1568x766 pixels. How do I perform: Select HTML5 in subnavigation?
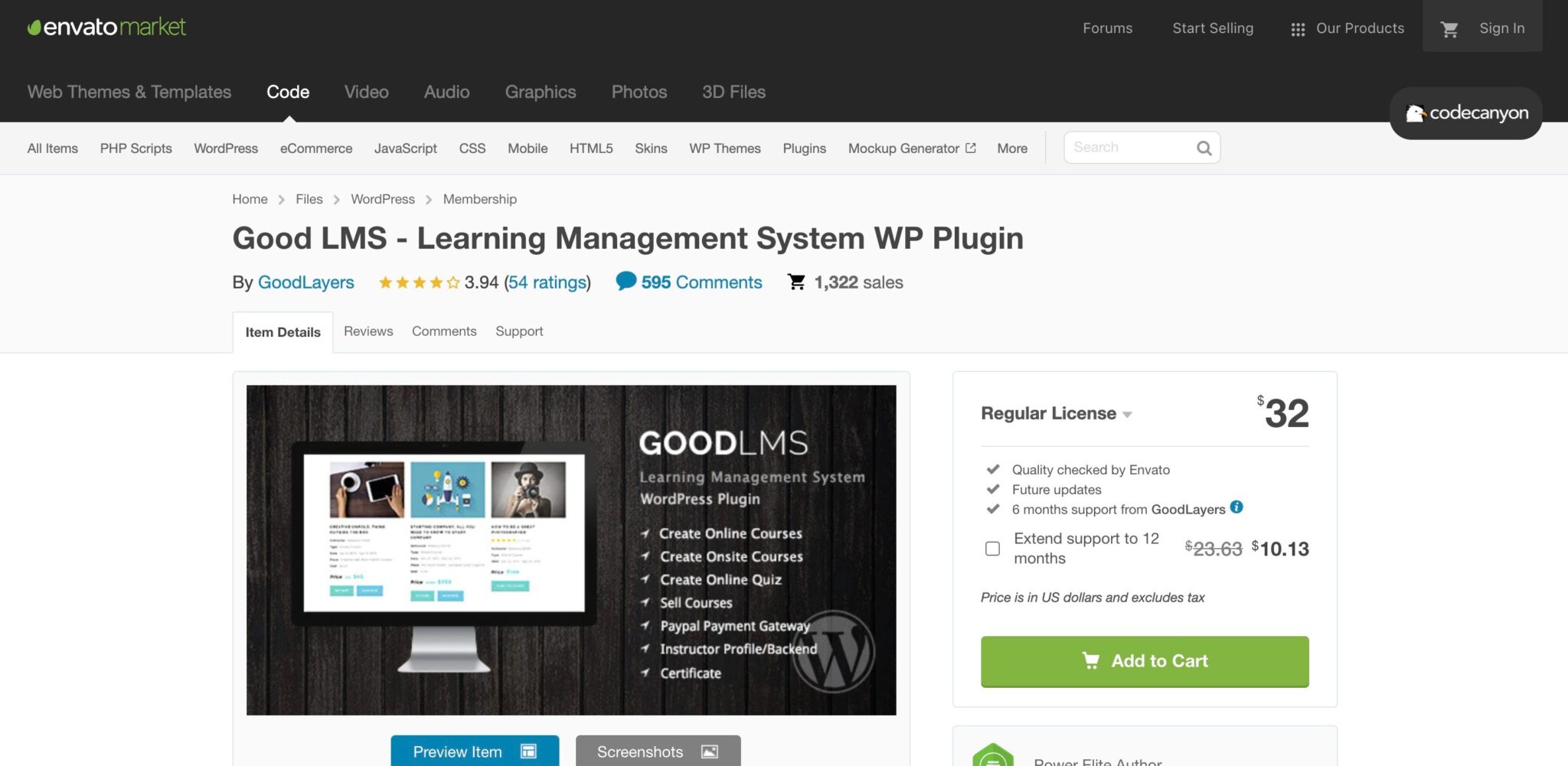click(591, 148)
